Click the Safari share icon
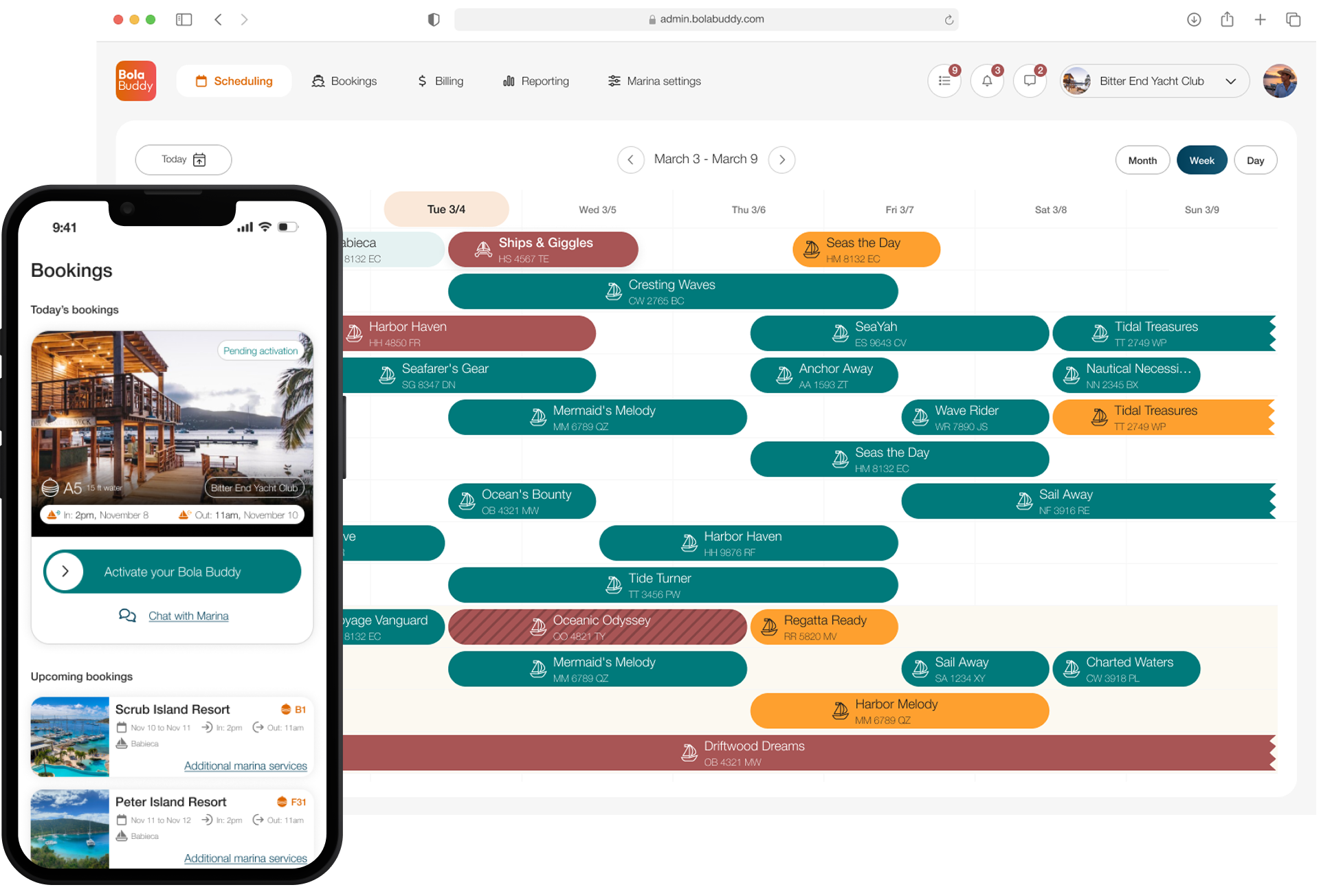Screen dimensions: 1321x896 (1227, 19)
